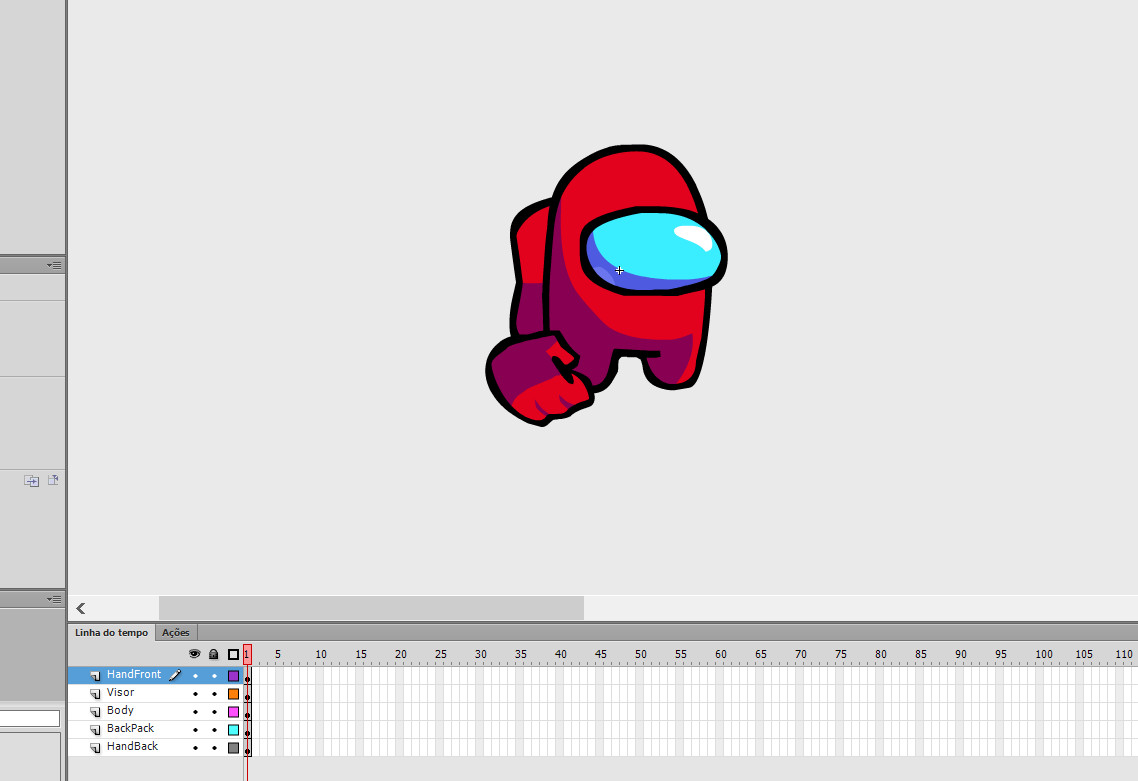Image resolution: width=1138 pixels, height=781 pixels.
Task: Click the outline square icon in timeline header
Action: point(231,653)
